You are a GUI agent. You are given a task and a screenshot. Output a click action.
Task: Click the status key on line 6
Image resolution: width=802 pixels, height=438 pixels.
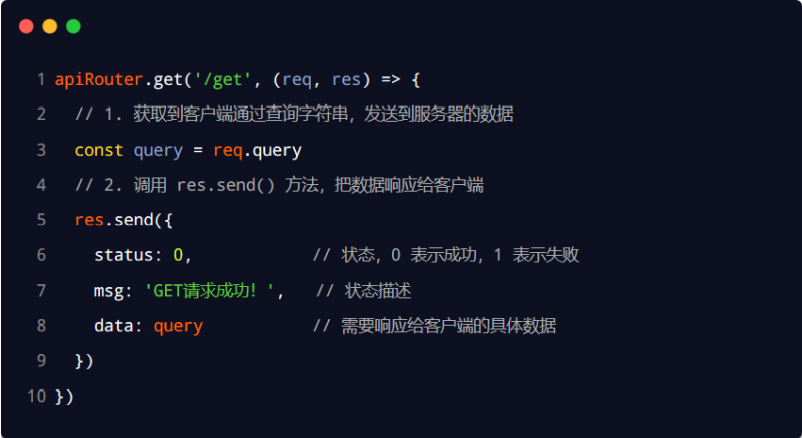pos(124,255)
